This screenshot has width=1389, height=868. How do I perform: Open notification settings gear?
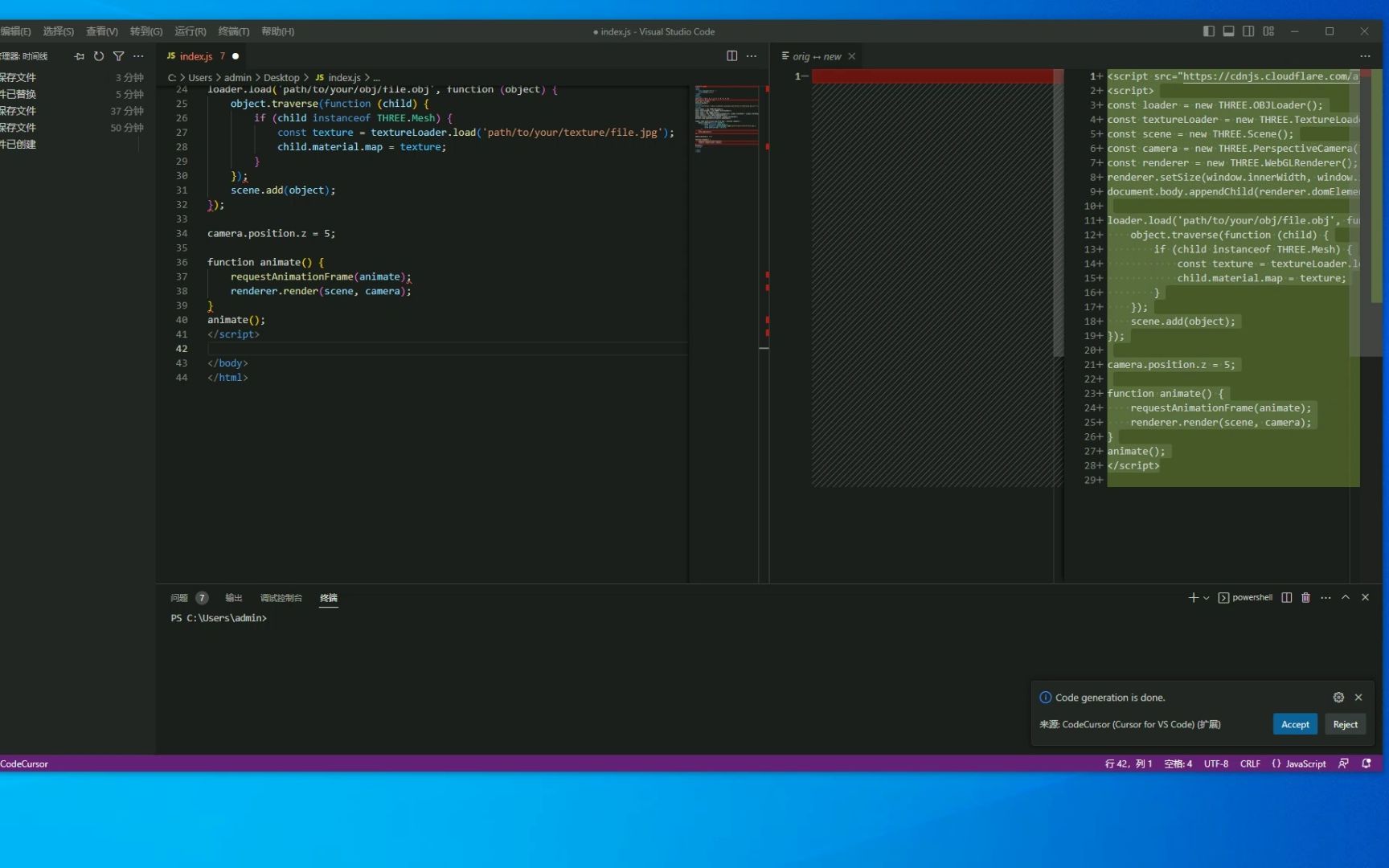[x=1338, y=698]
